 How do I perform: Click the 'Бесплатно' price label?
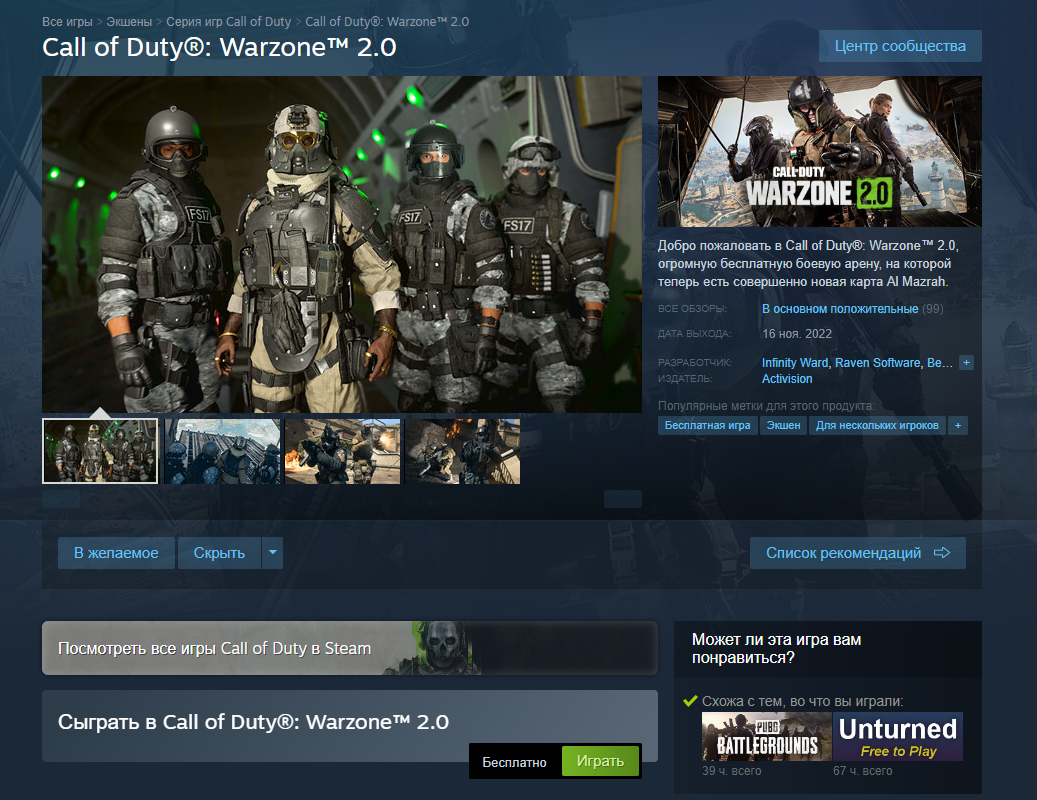(x=514, y=762)
